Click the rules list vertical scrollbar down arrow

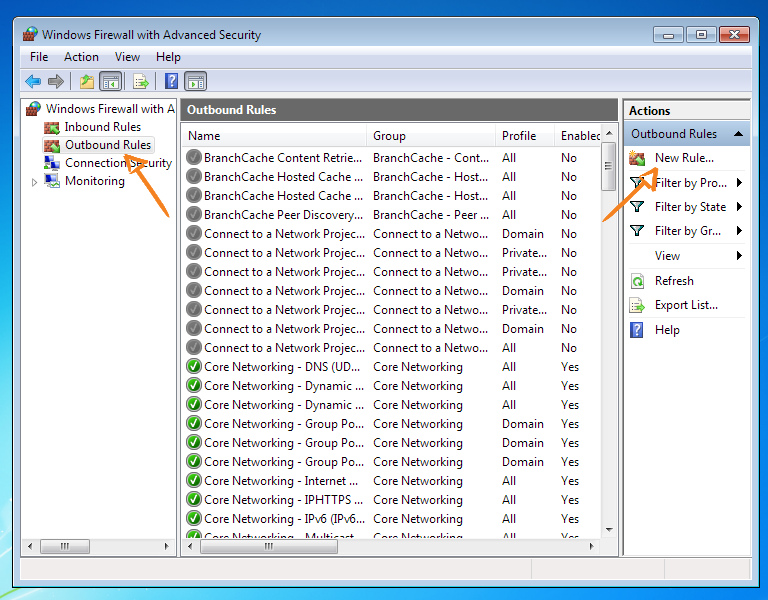[x=608, y=530]
